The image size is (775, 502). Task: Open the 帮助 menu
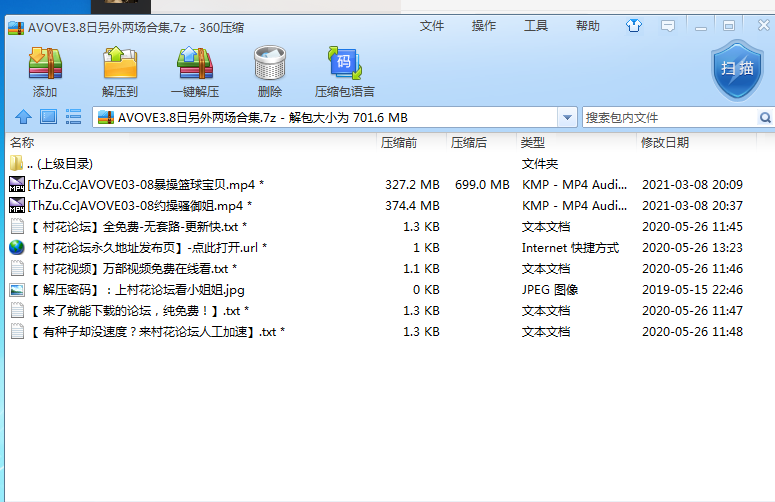[x=588, y=26]
